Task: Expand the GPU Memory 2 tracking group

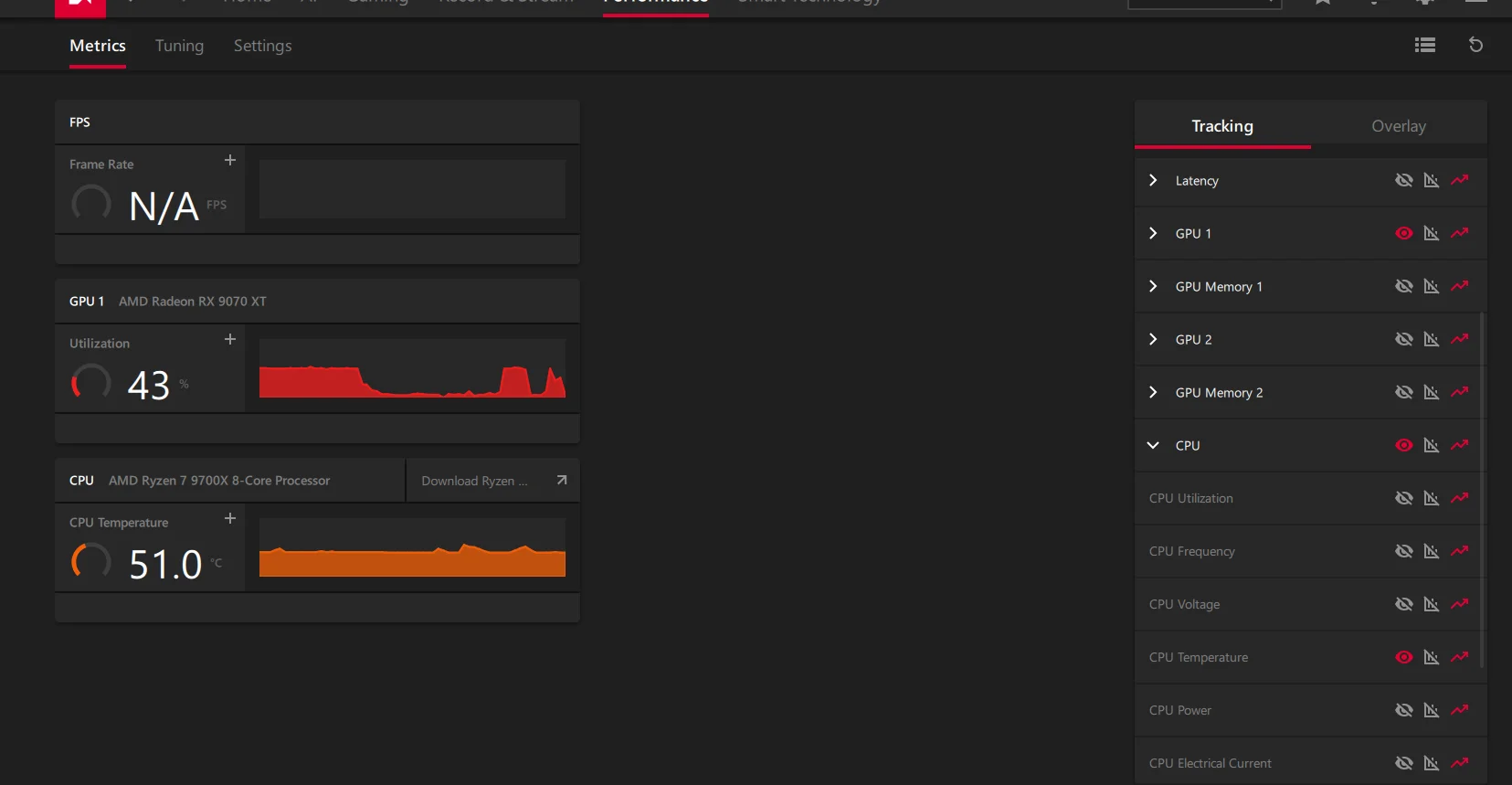Action: (1153, 392)
